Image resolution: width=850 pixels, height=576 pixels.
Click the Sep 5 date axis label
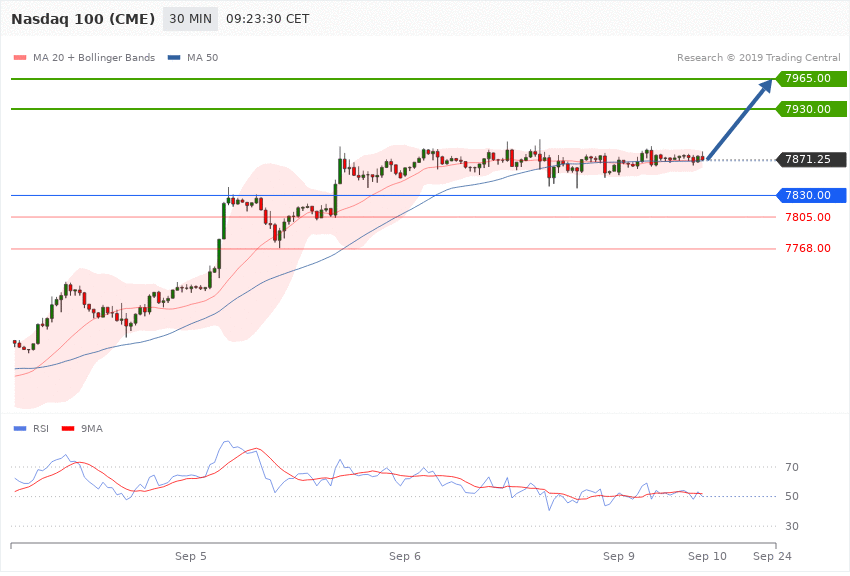tap(190, 556)
